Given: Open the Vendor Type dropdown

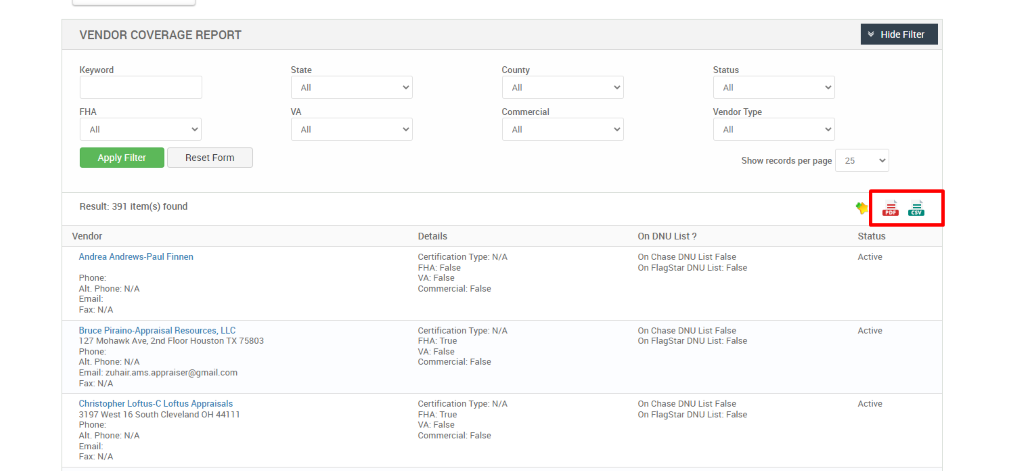Looking at the screenshot, I should [x=773, y=129].
